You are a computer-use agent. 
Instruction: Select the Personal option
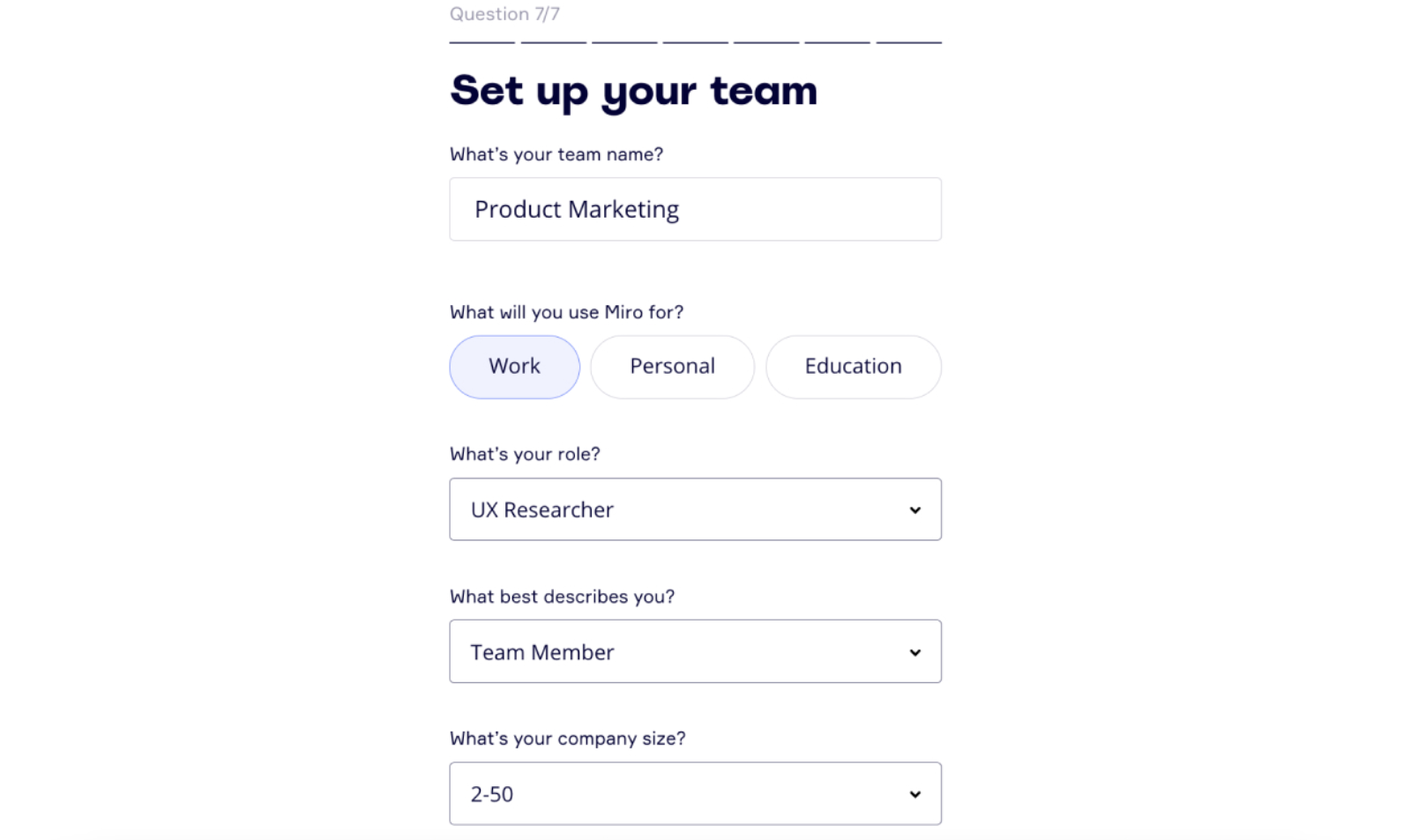point(672,367)
